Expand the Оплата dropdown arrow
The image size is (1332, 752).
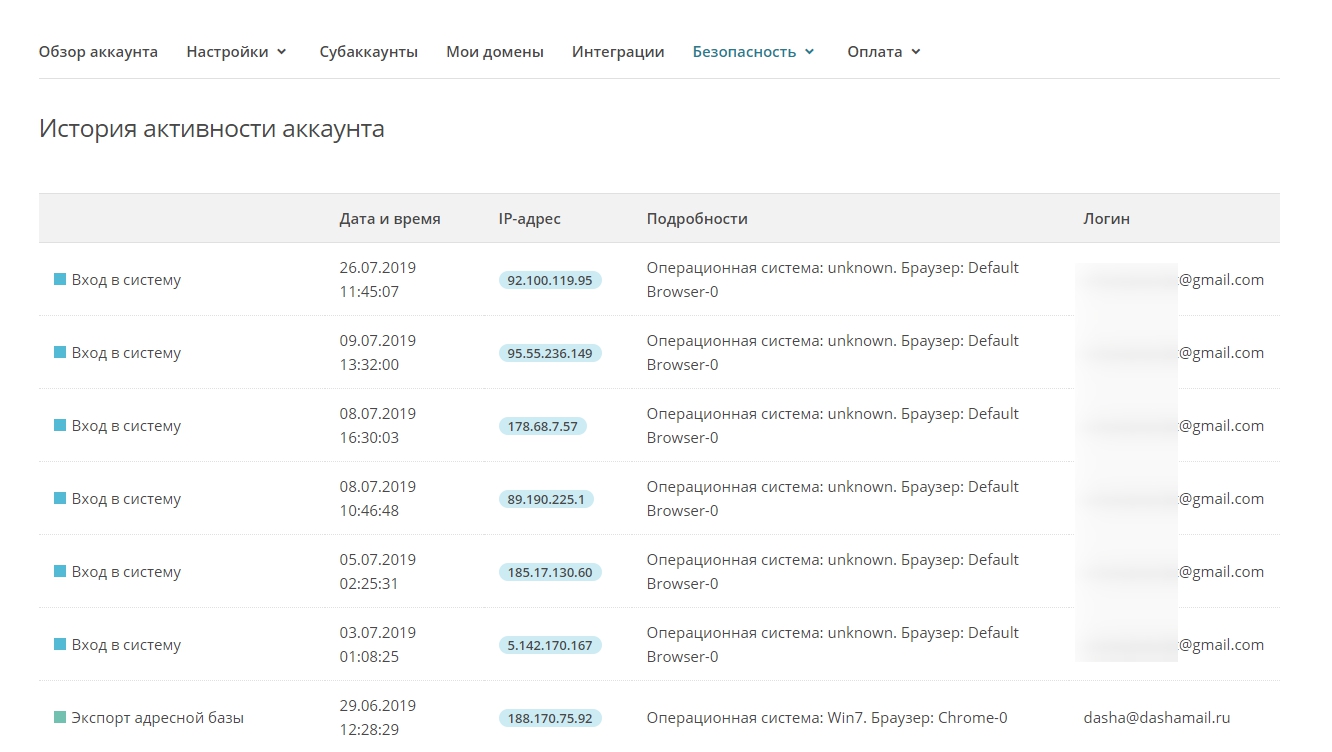tap(916, 52)
